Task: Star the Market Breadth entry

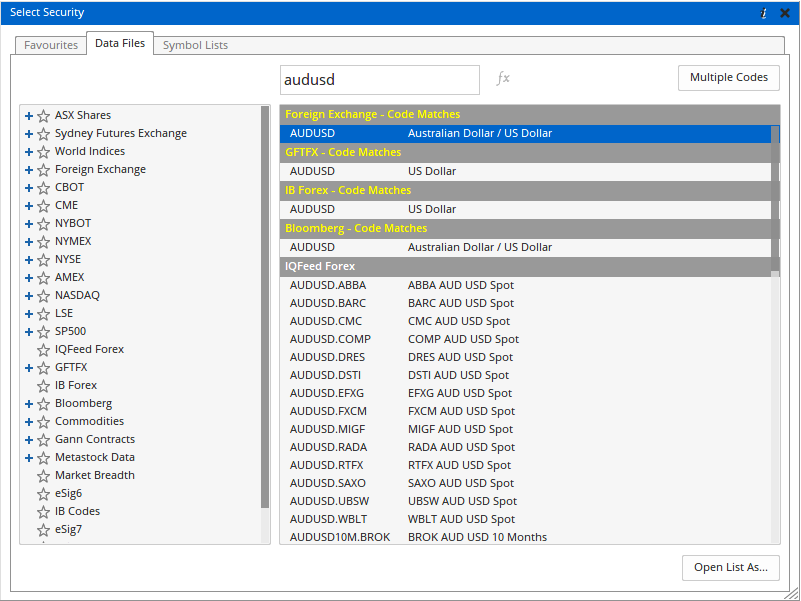Action: [x=43, y=476]
